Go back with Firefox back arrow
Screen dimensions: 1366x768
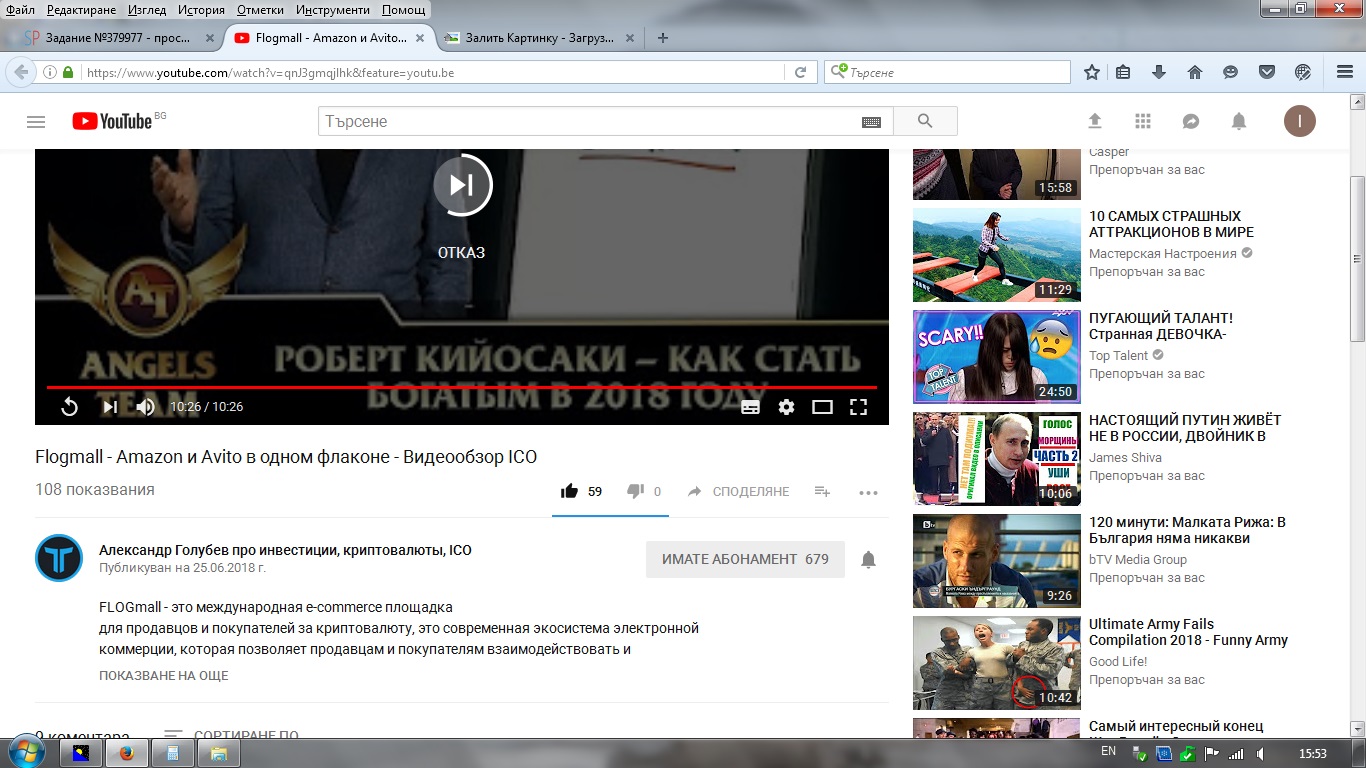[x=21, y=72]
